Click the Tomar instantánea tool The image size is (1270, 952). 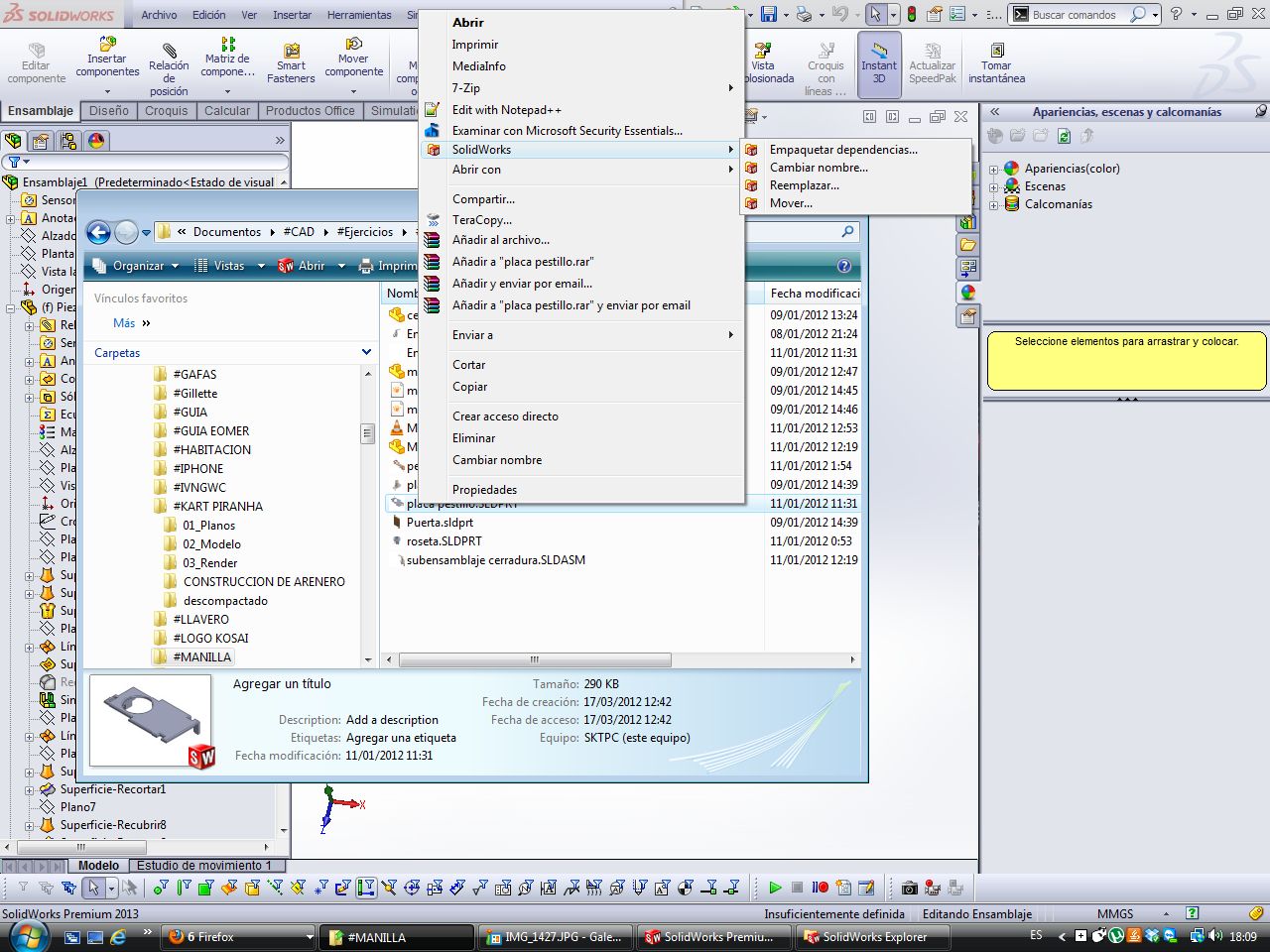tap(996, 63)
